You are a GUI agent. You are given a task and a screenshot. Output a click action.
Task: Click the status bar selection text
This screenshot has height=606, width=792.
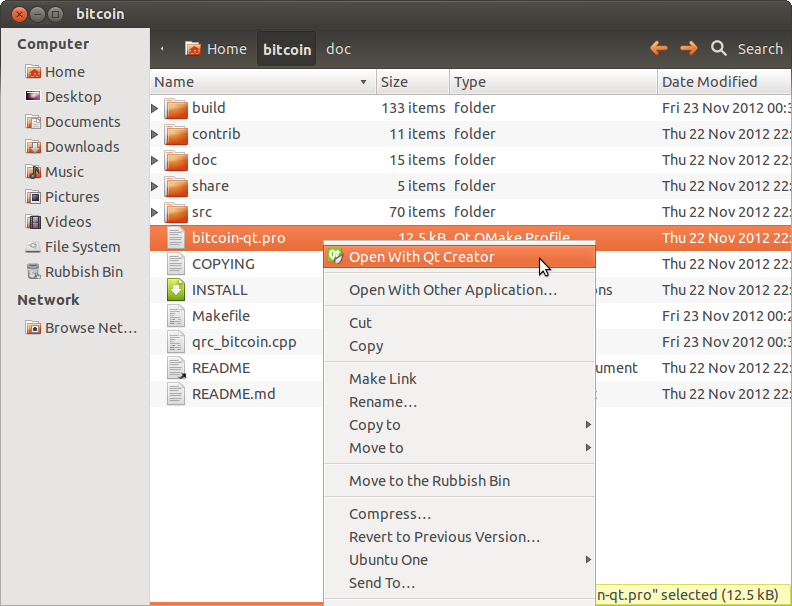(687, 595)
